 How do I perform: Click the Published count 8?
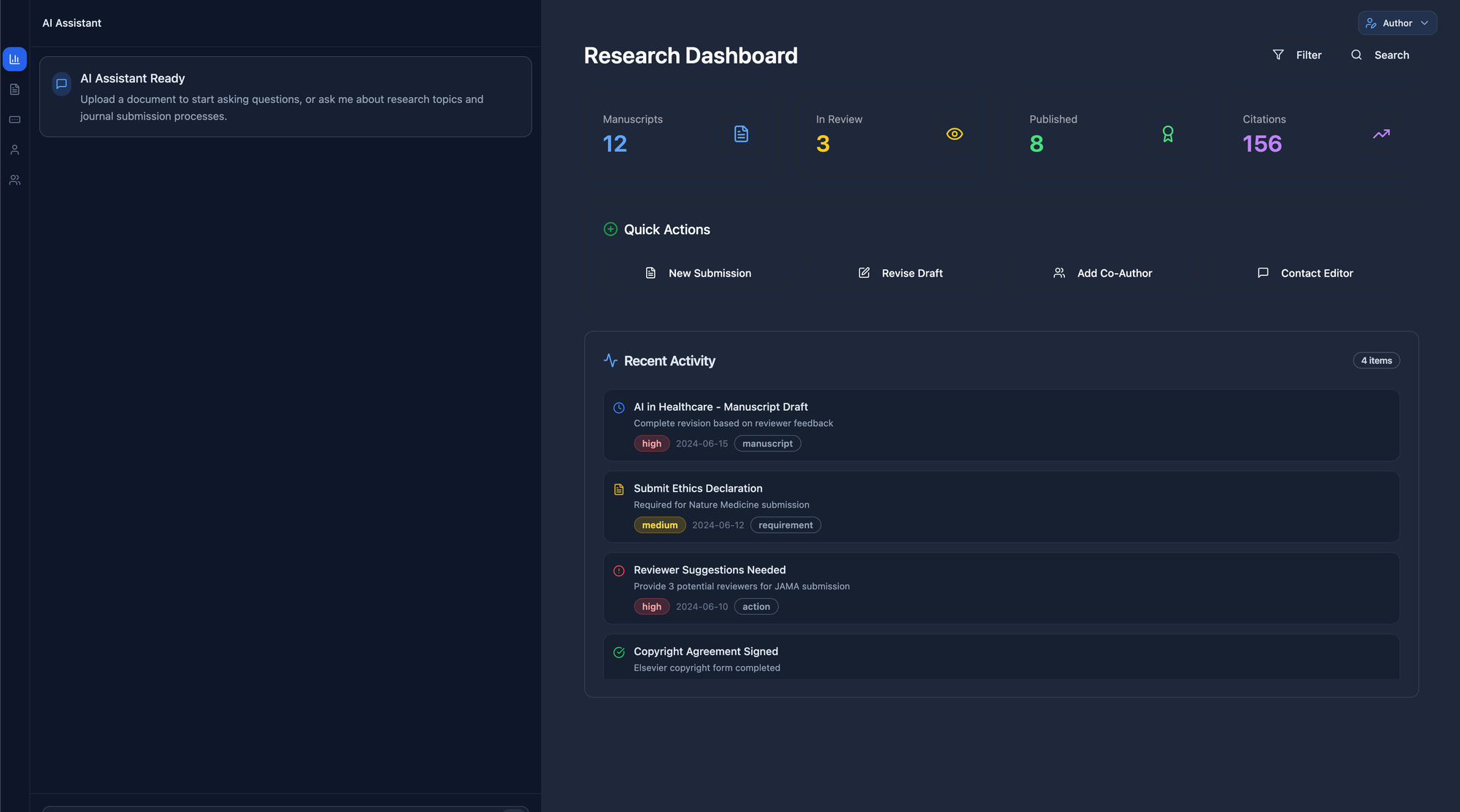(1037, 144)
